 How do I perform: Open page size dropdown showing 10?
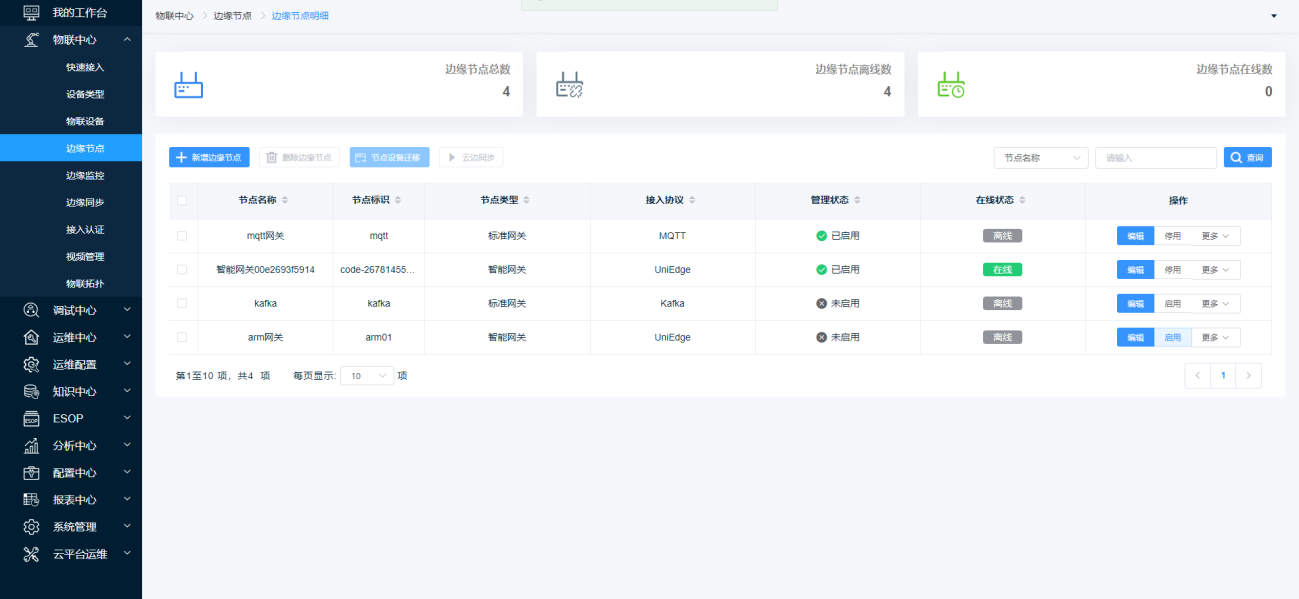[367, 376]
